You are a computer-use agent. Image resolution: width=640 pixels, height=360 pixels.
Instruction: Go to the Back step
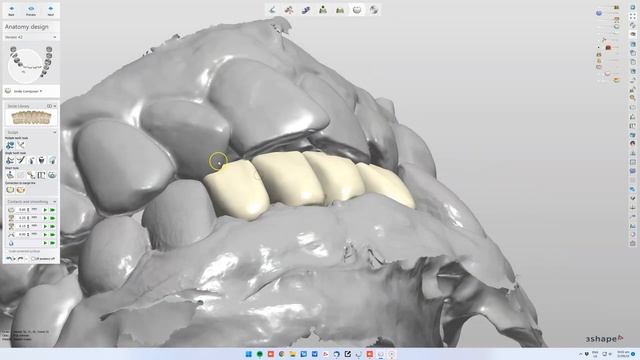point(11,10)
